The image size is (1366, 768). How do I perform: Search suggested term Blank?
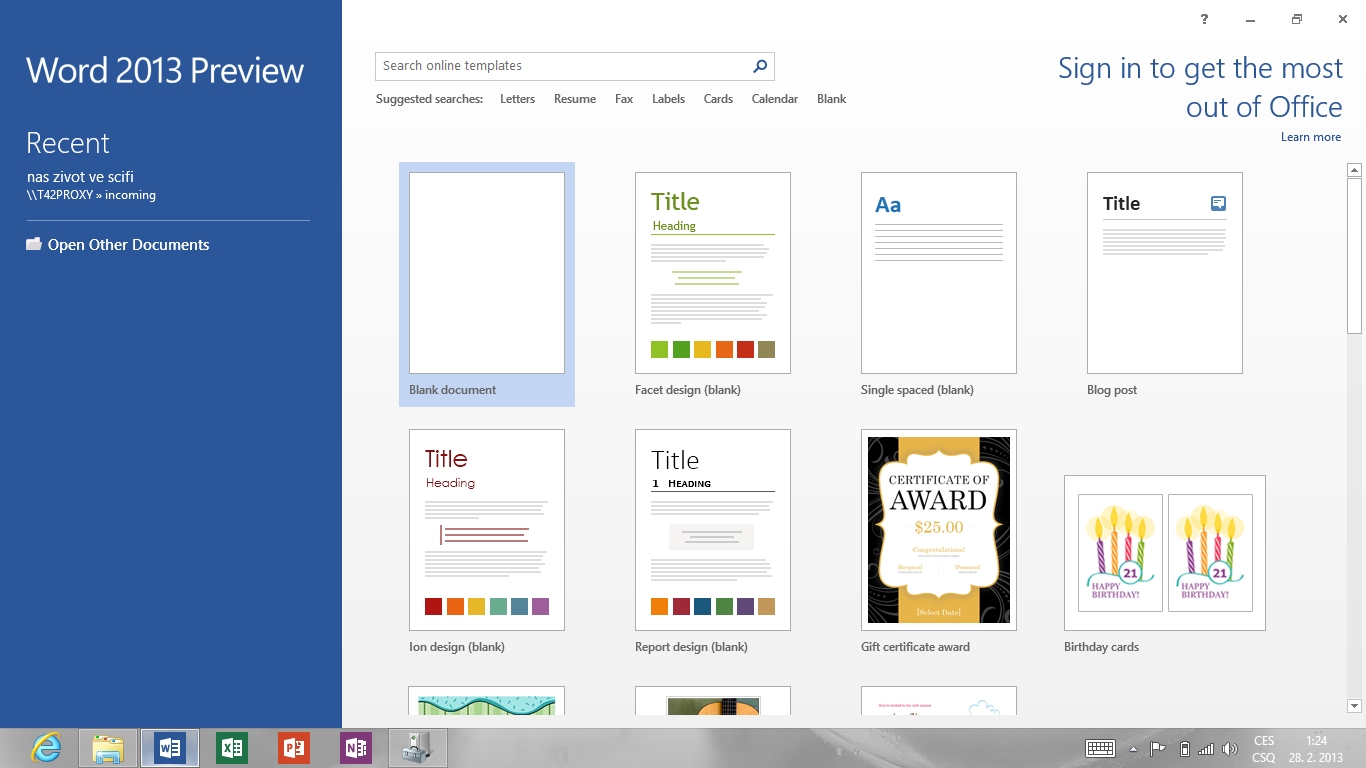coord(831,99)
